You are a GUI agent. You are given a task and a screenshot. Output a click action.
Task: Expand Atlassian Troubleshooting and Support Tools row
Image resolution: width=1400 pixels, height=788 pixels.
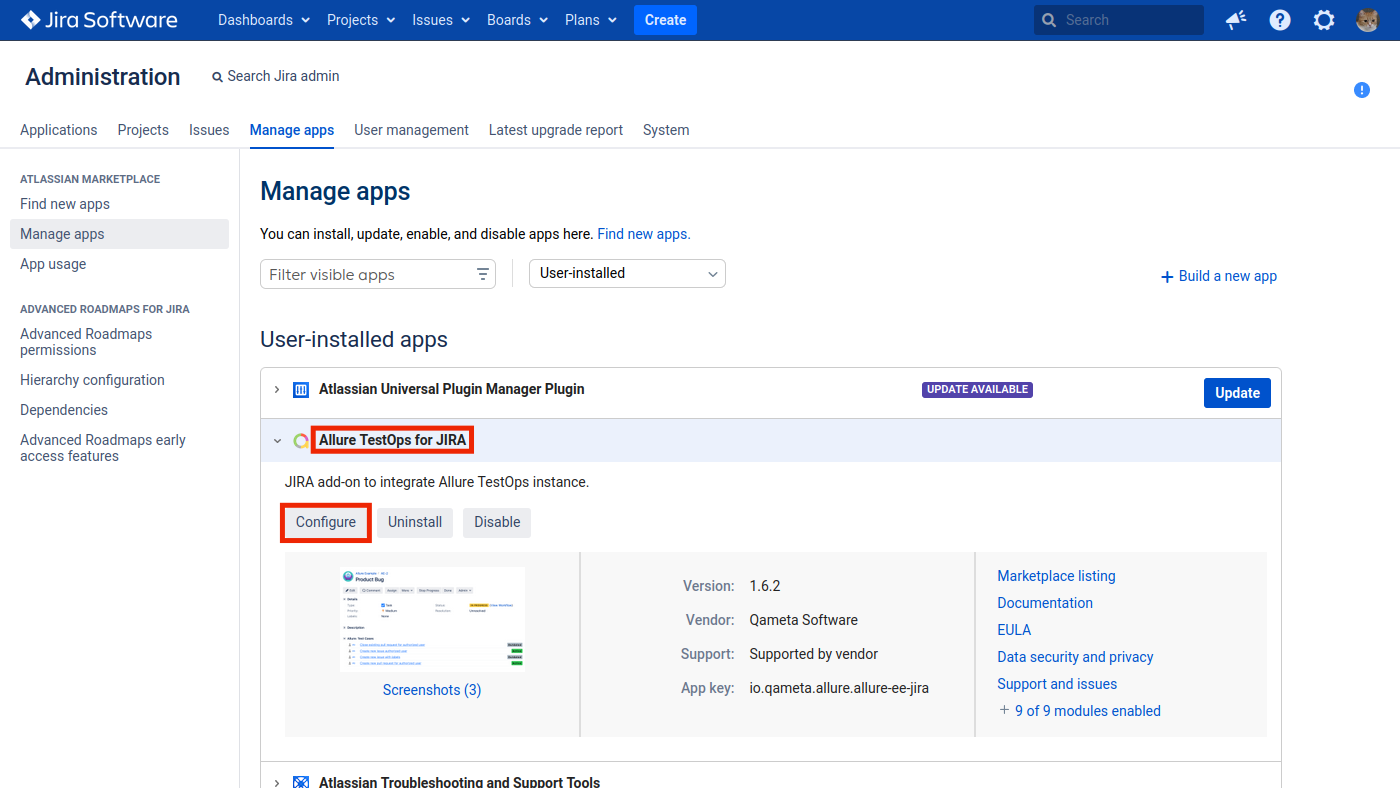tap(277, 782)
